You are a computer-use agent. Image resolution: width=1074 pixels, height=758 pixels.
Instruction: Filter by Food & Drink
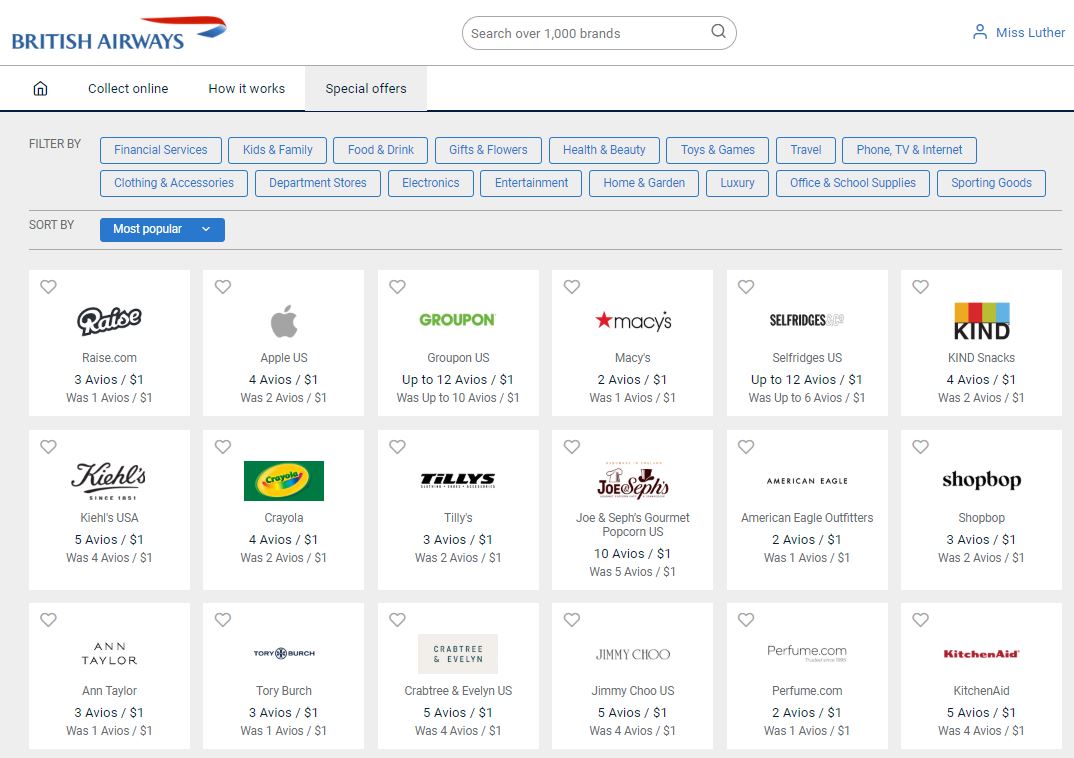pyautogui.click(x=381, y=150)
